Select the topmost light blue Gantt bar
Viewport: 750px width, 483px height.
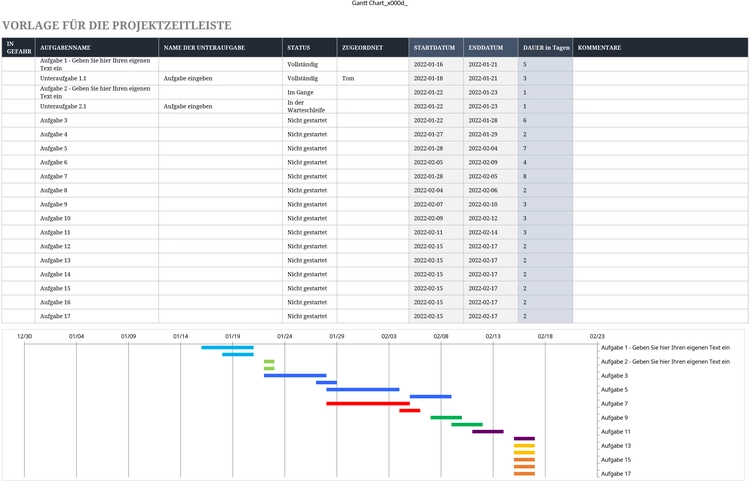[x=227, y=347]
